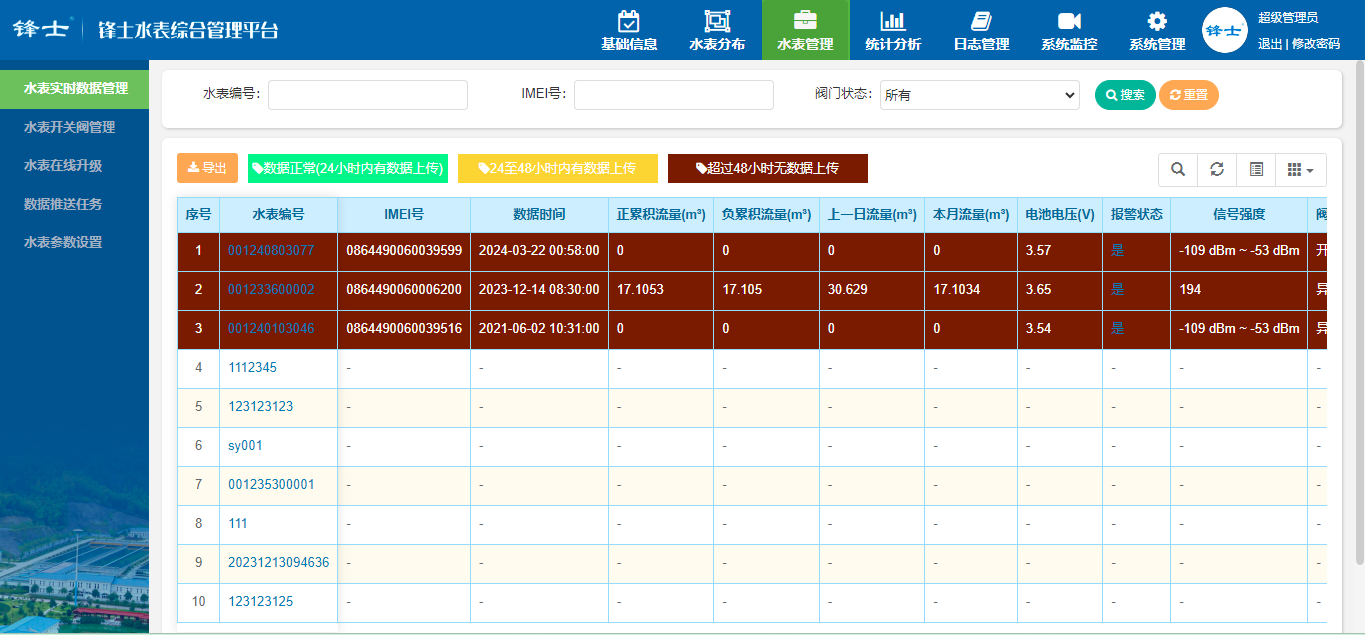Click the green 搜索 button
Screen dimensions: 1365x635
point(1125,95)
